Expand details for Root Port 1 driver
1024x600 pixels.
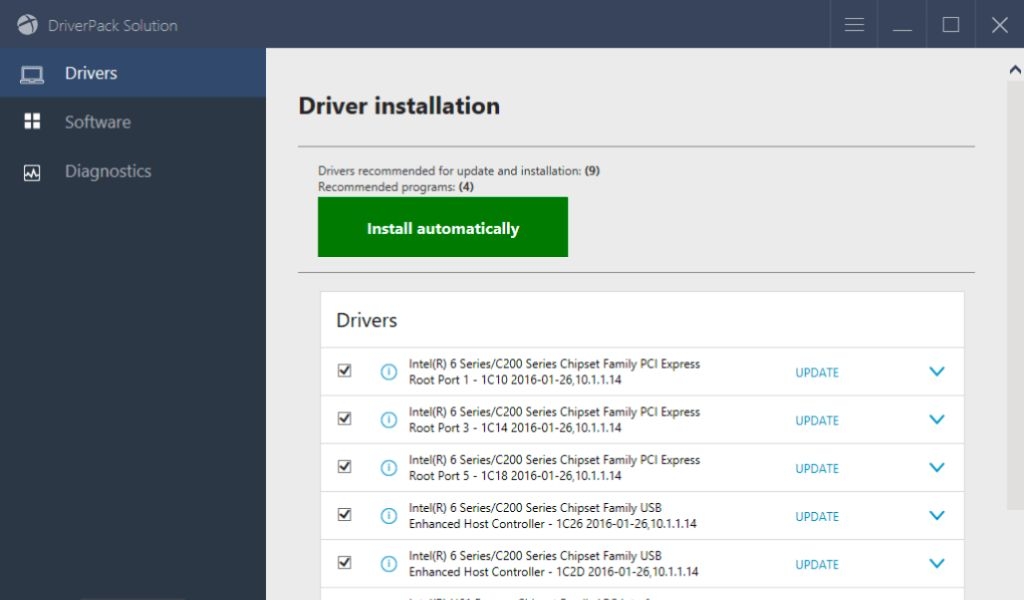coord(937,371)
